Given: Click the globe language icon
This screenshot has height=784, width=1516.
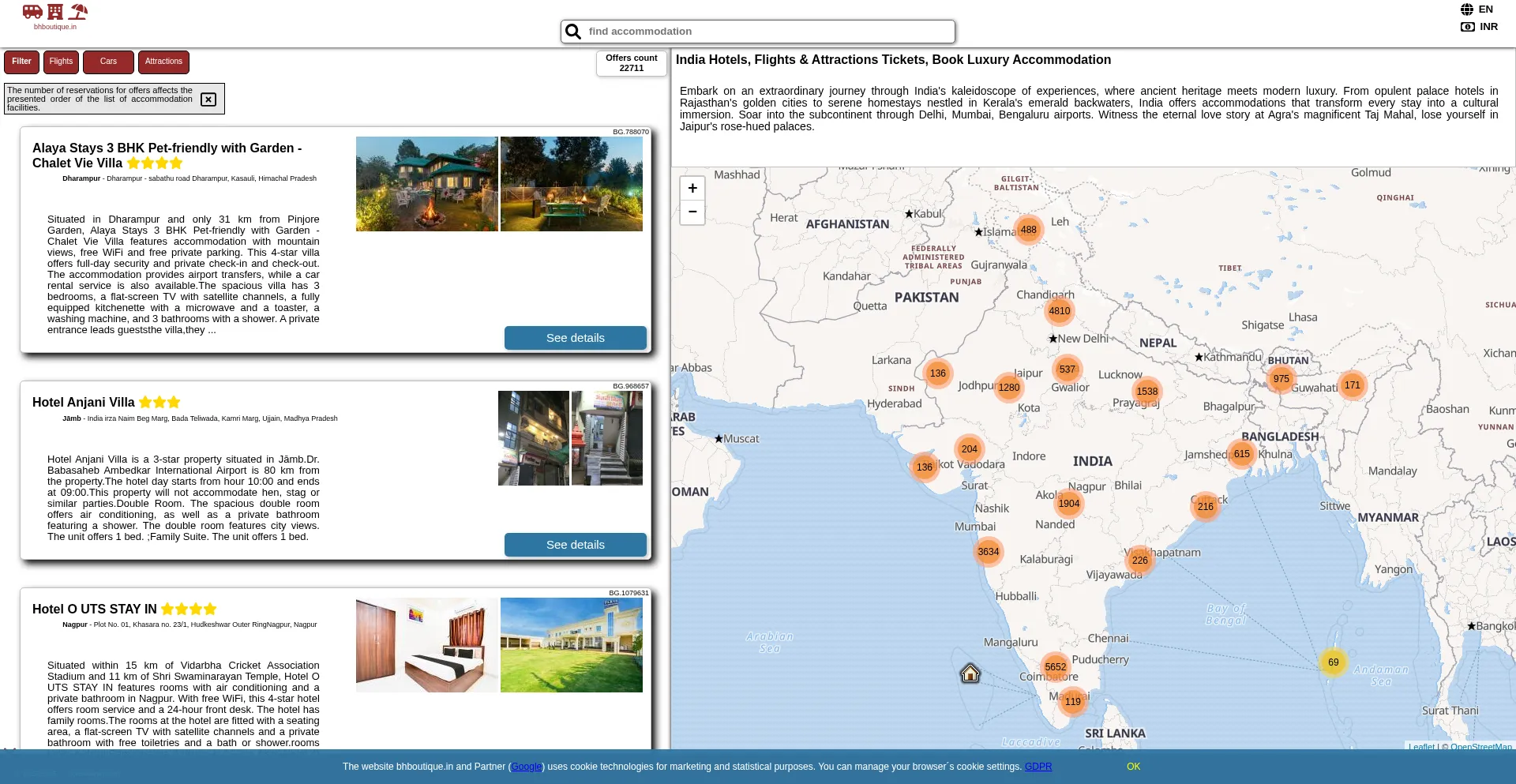Looking at the screenshot, I should [x=1466, y=9].
